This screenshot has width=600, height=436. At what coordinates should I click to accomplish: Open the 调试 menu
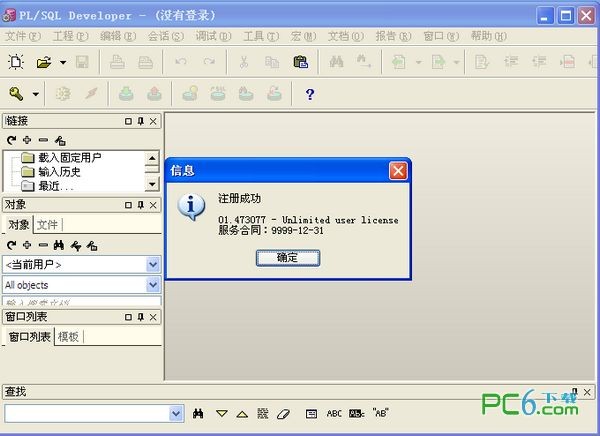coord(214,36)
